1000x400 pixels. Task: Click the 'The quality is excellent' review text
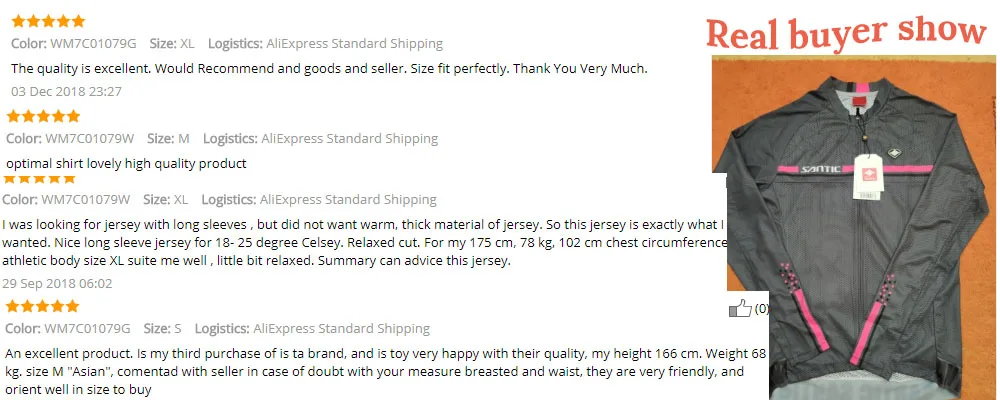(x=330, y=69)
